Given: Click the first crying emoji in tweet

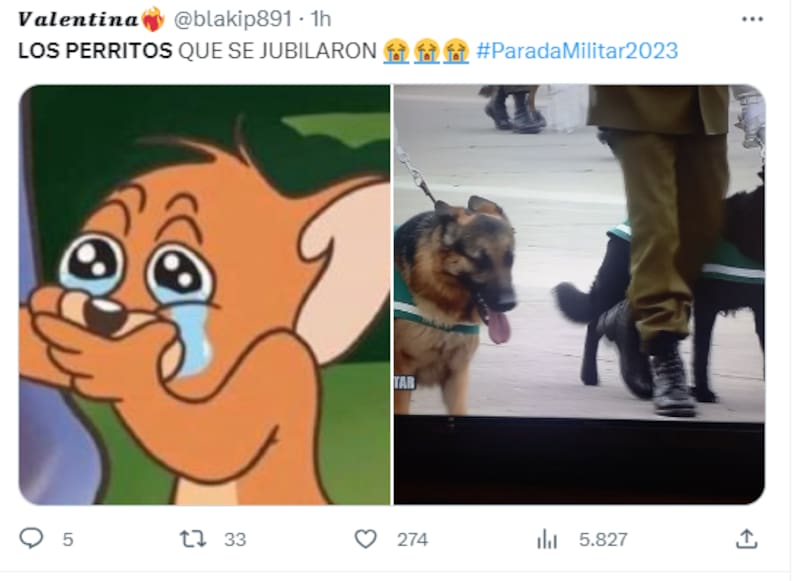Looking at the screenshot, I should tap(396, 51).
